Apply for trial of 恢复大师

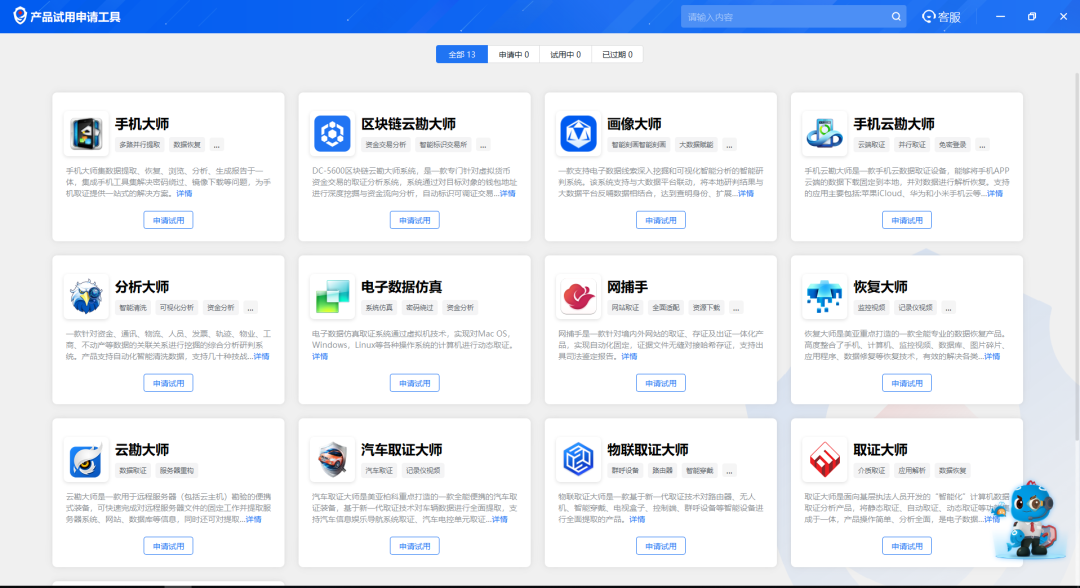click(906, 384)
